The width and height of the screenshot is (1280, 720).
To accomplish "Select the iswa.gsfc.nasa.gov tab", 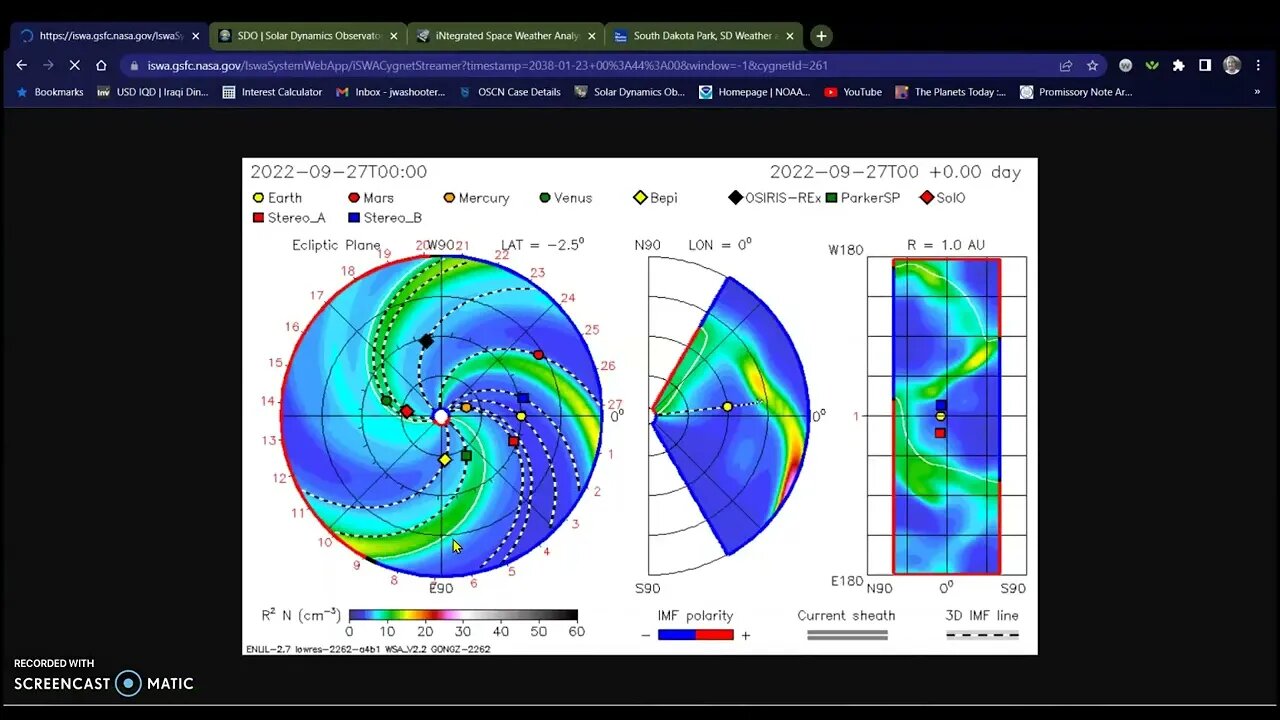I will 110,36.
